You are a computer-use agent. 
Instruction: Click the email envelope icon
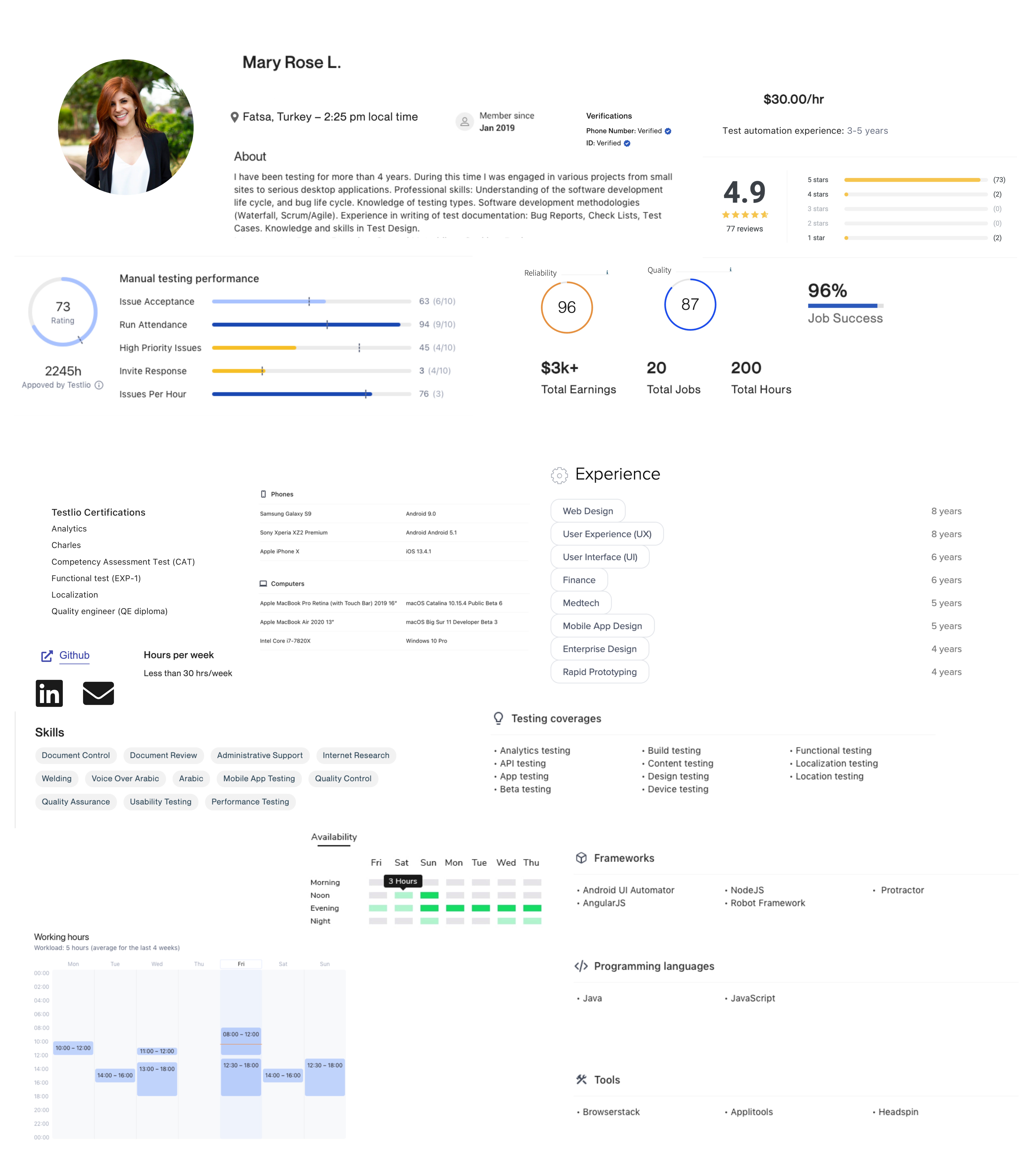(x=98, y=693)
